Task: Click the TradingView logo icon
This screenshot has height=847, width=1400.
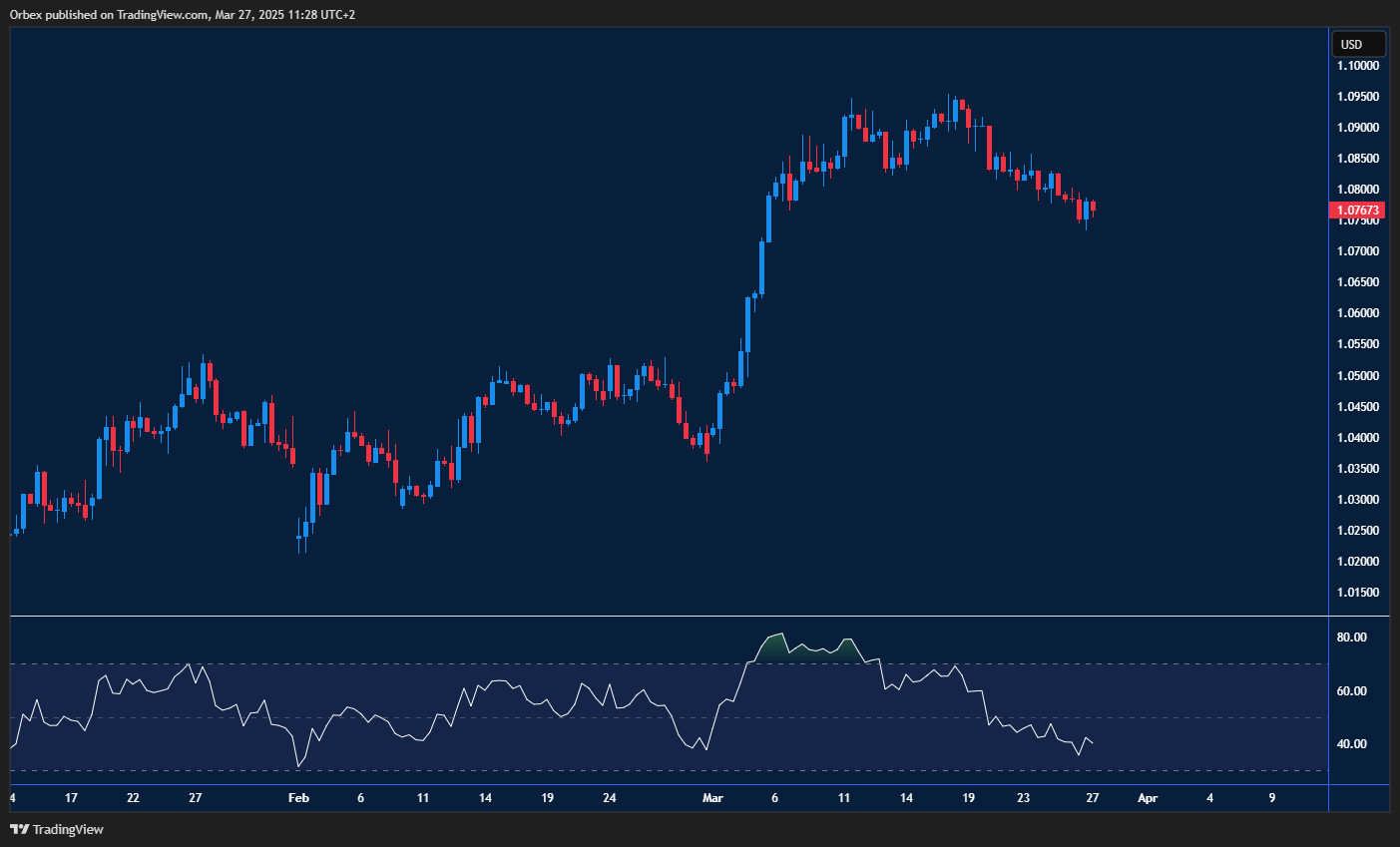Action: (x=19, y=829)
